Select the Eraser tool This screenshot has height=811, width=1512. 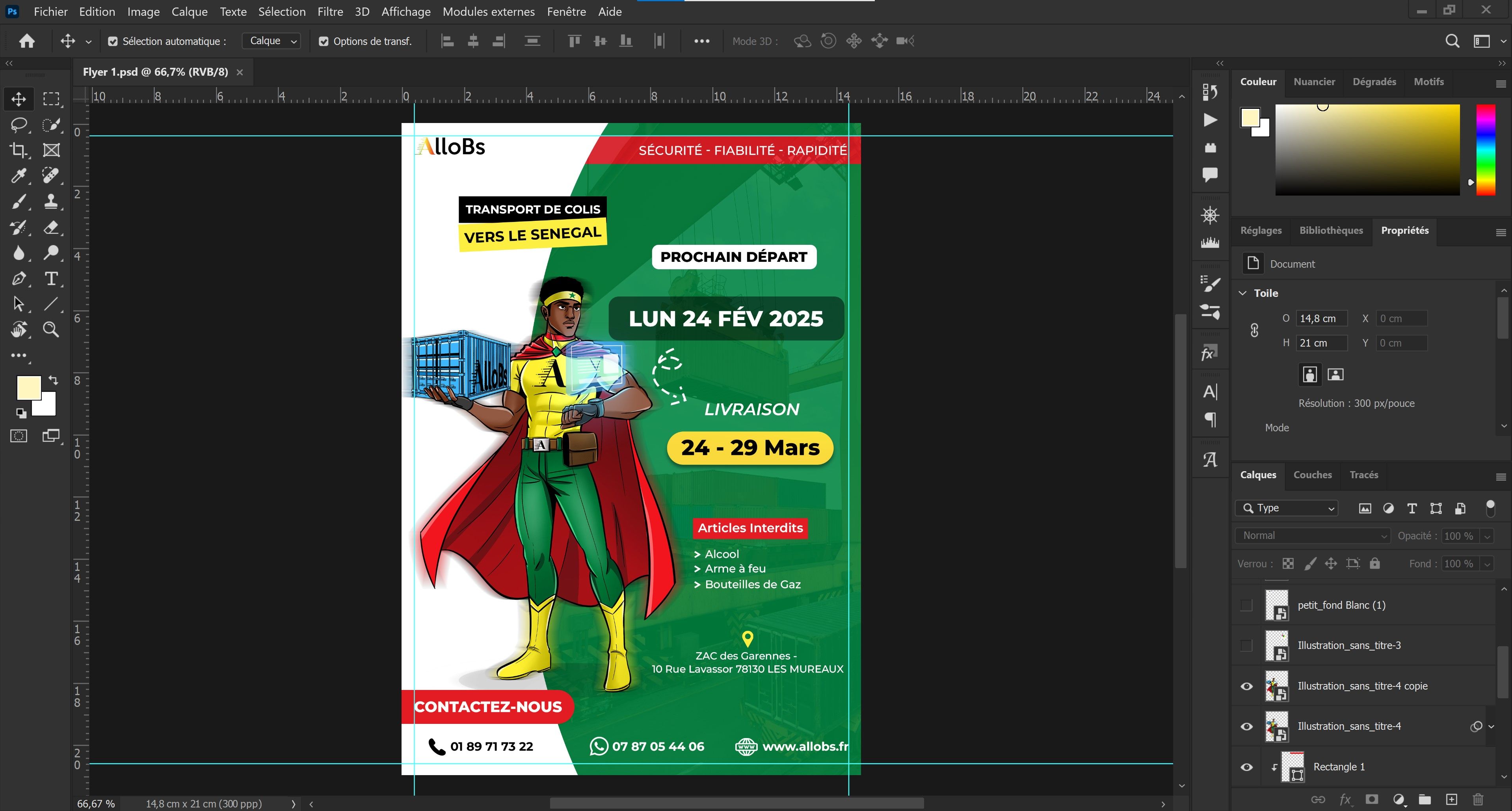(x=52, y=227)
